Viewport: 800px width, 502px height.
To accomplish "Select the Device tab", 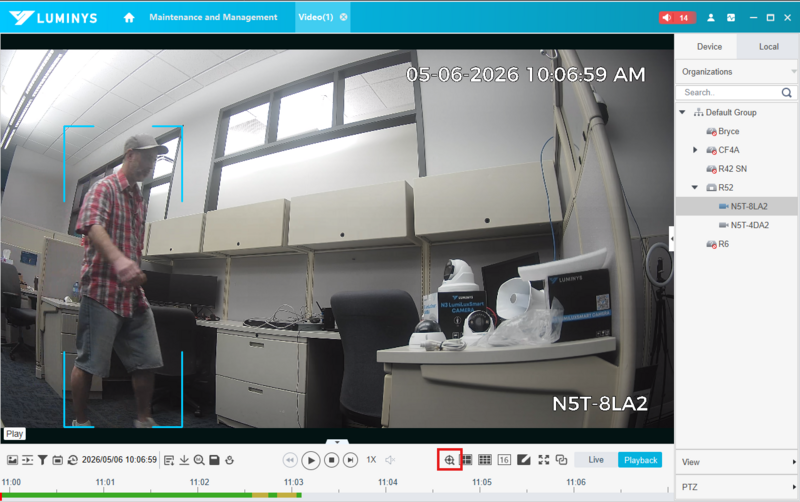I will pos(709,46).
